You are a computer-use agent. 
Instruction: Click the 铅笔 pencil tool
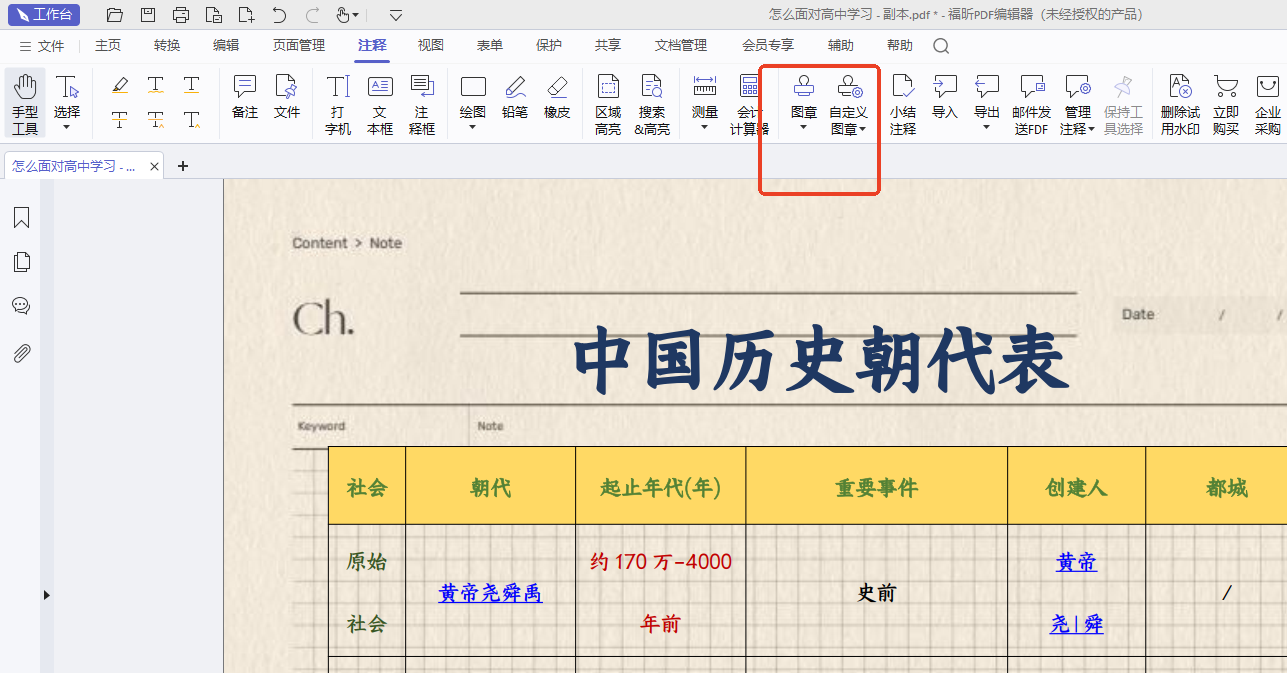pyautogui.click(x=515, y=98)
